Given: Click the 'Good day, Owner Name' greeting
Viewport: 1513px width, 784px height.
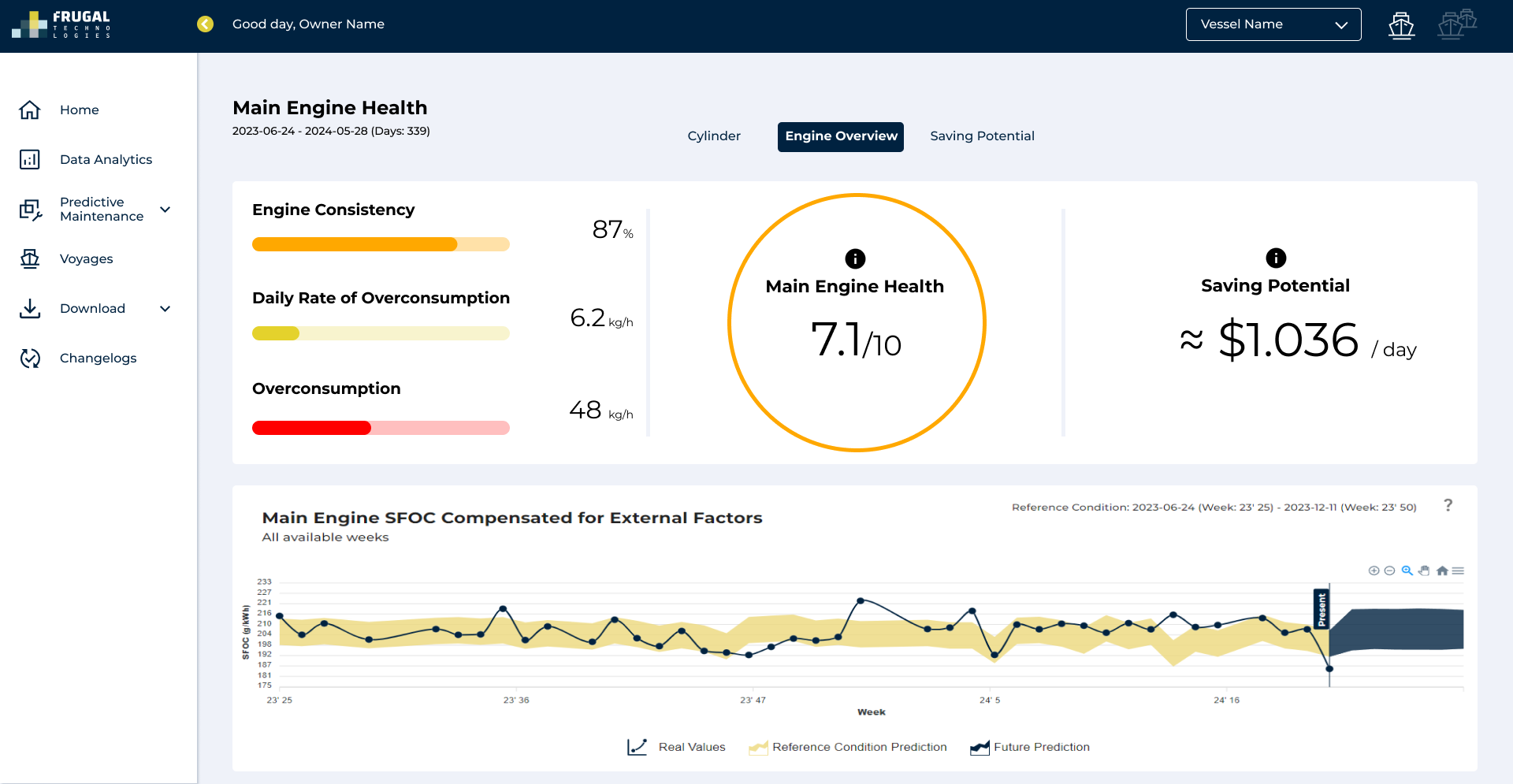Looking at the screenshot, I should point(308,24).
